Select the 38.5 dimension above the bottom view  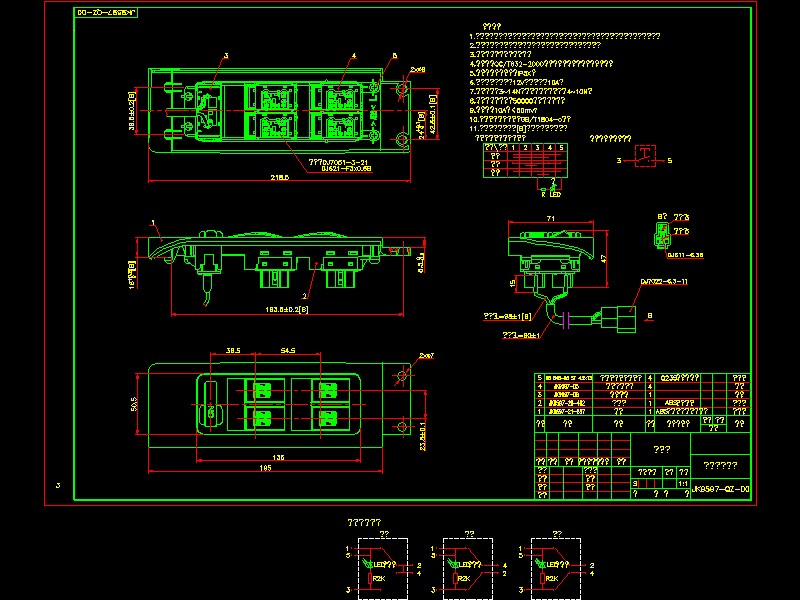[x=233, y=351]
